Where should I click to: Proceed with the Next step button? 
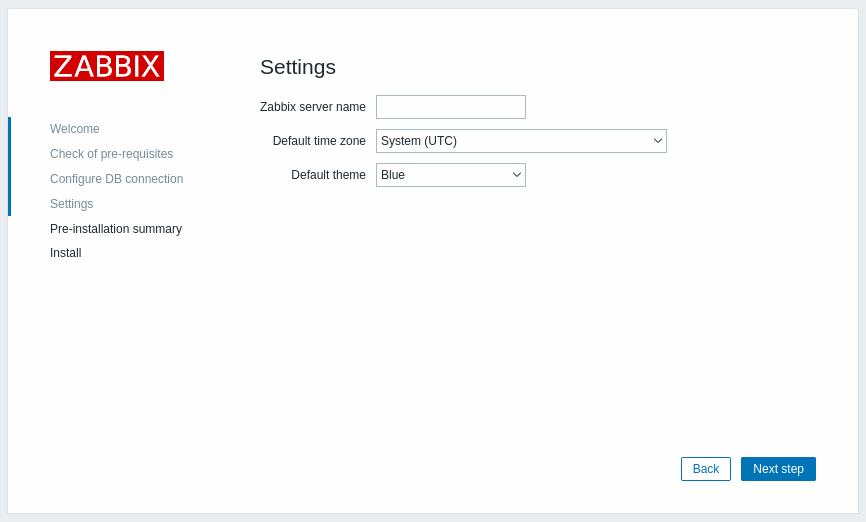pyautogui.click(x=778, y=469)
